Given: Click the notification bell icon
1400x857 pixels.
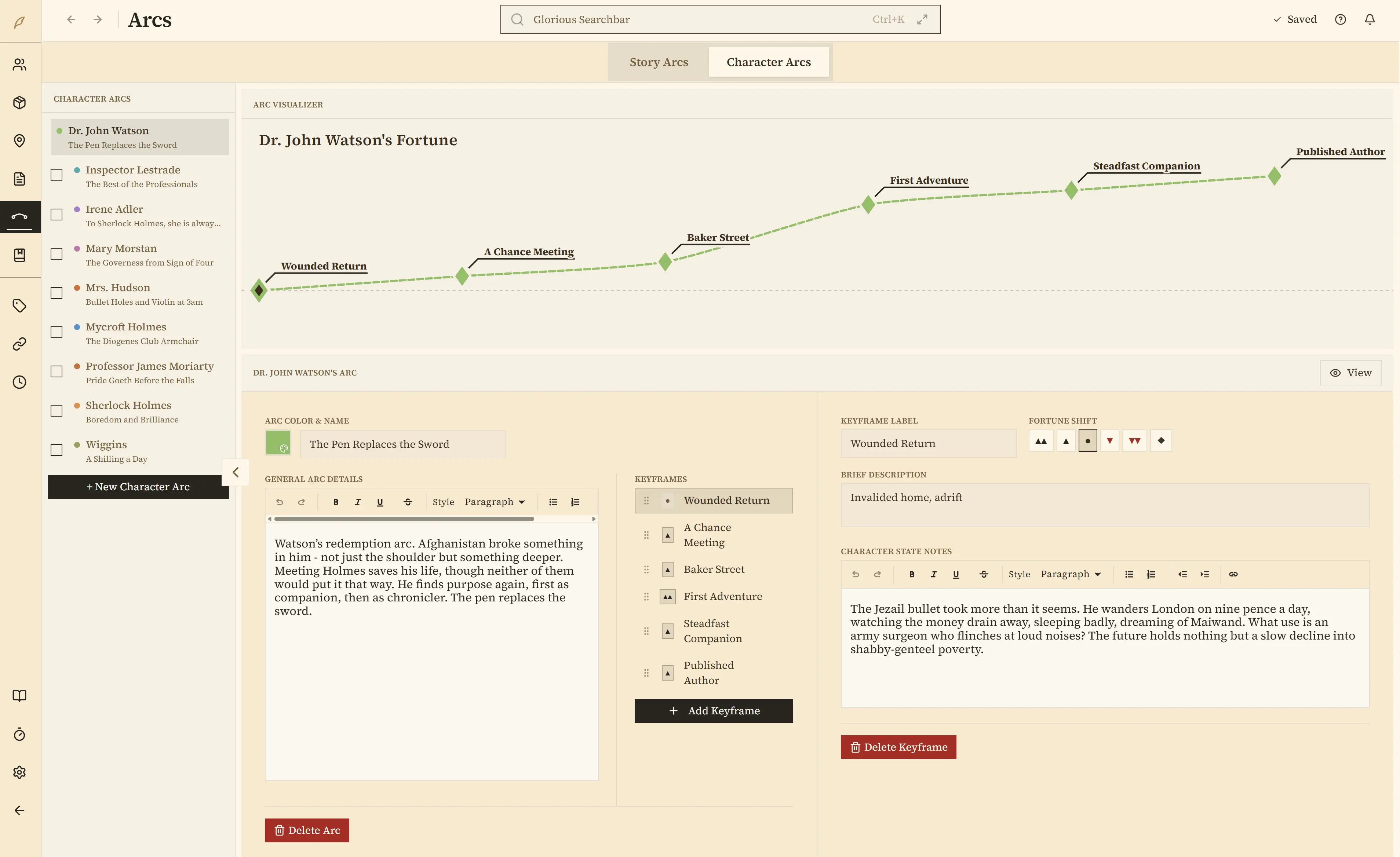Looking at the screenshot, I should click(1369, 19).
